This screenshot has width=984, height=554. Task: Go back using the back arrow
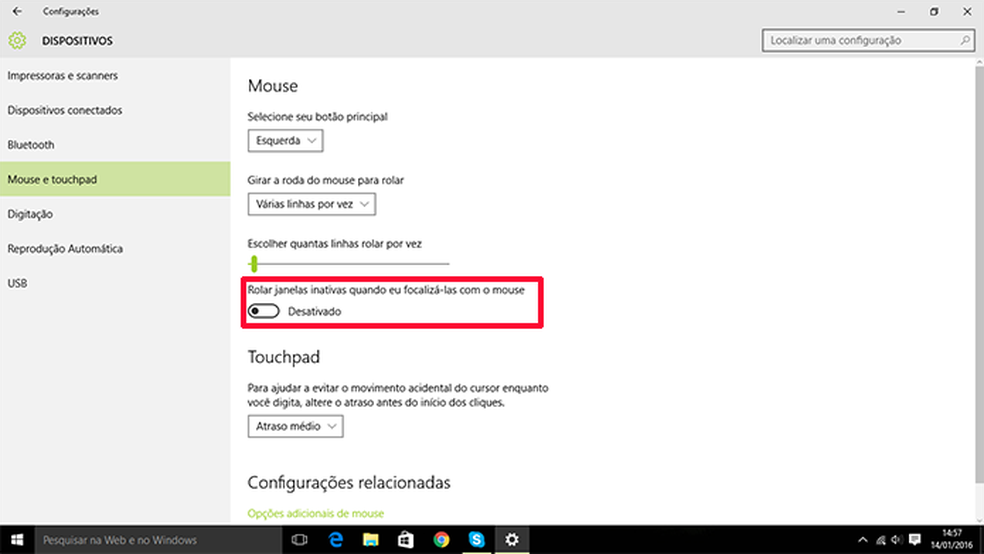tap(17, 11)
